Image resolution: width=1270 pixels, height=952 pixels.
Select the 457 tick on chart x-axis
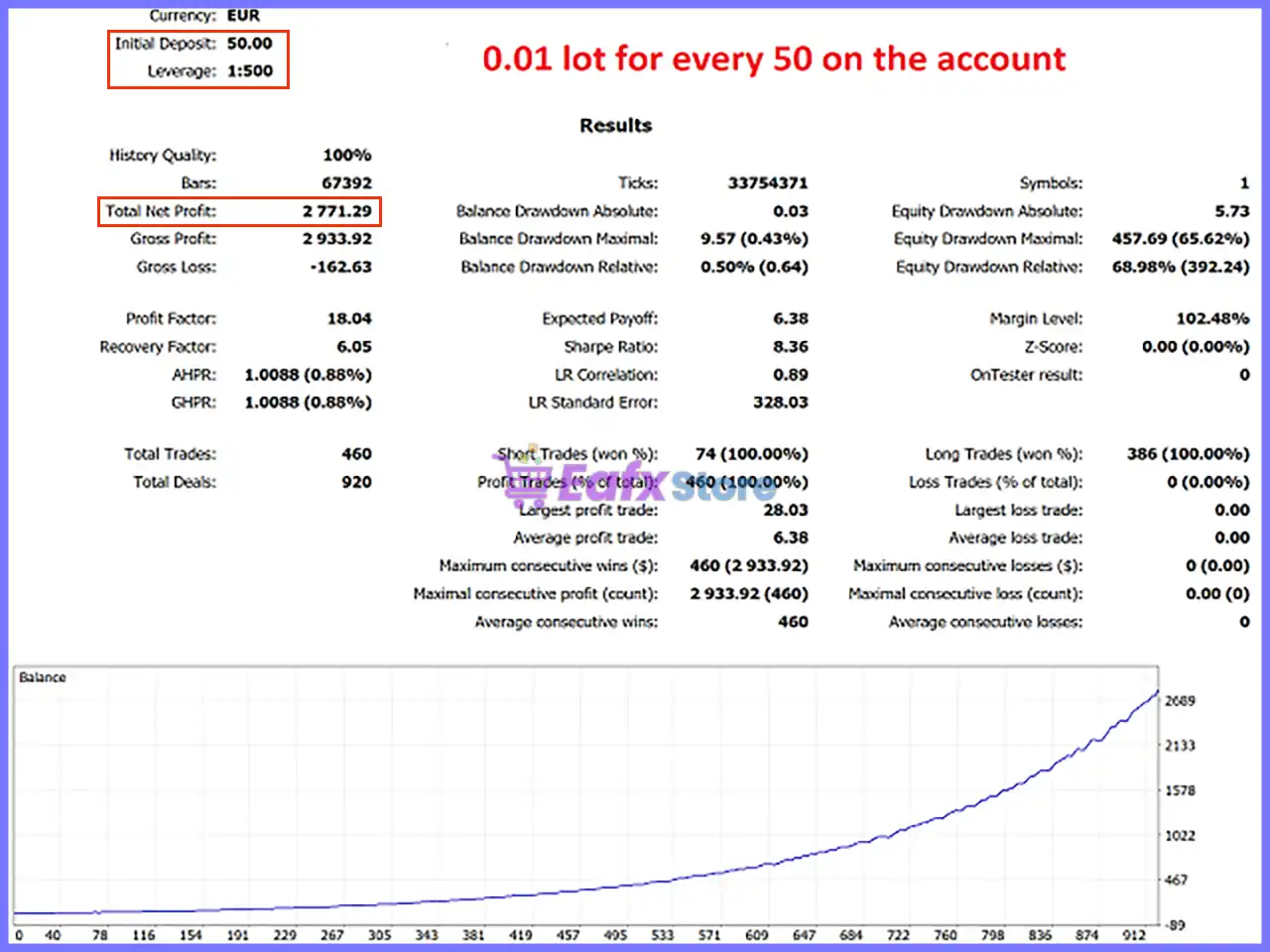coord(568,934)
